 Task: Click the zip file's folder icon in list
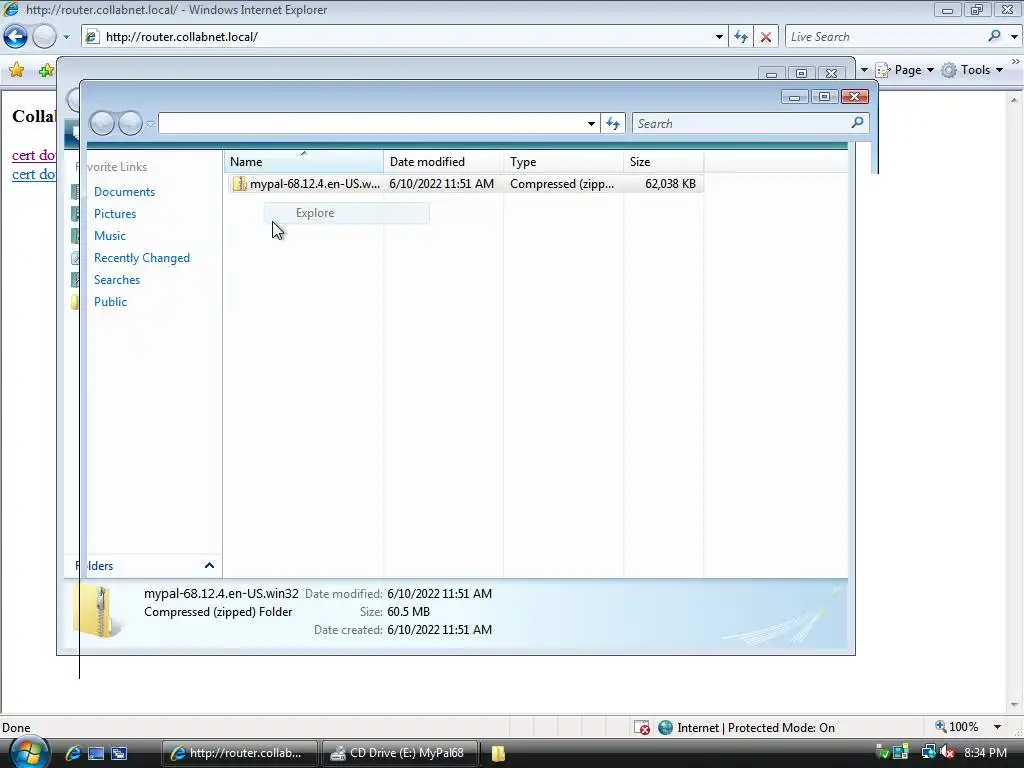[240, 184]
